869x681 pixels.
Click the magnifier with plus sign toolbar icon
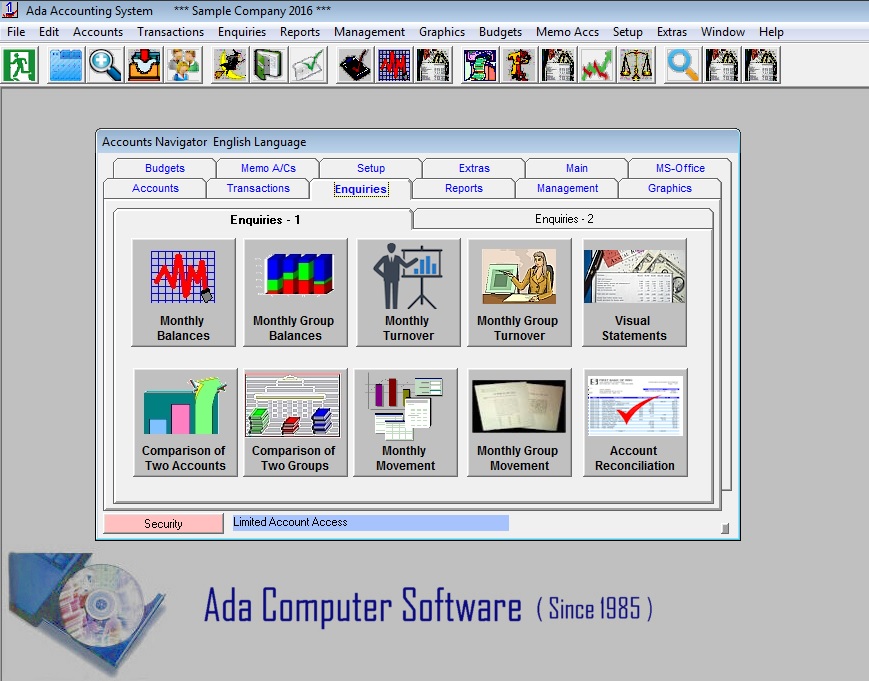tap(105, 65)
